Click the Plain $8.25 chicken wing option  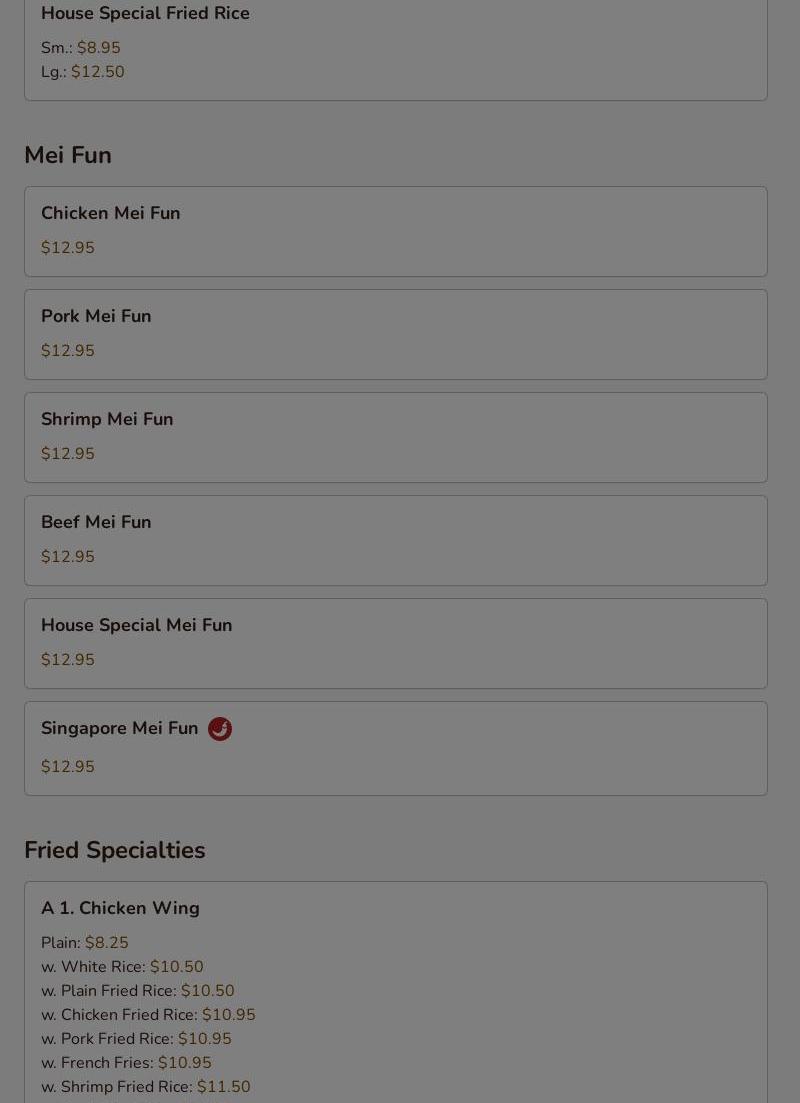[85, 943]
